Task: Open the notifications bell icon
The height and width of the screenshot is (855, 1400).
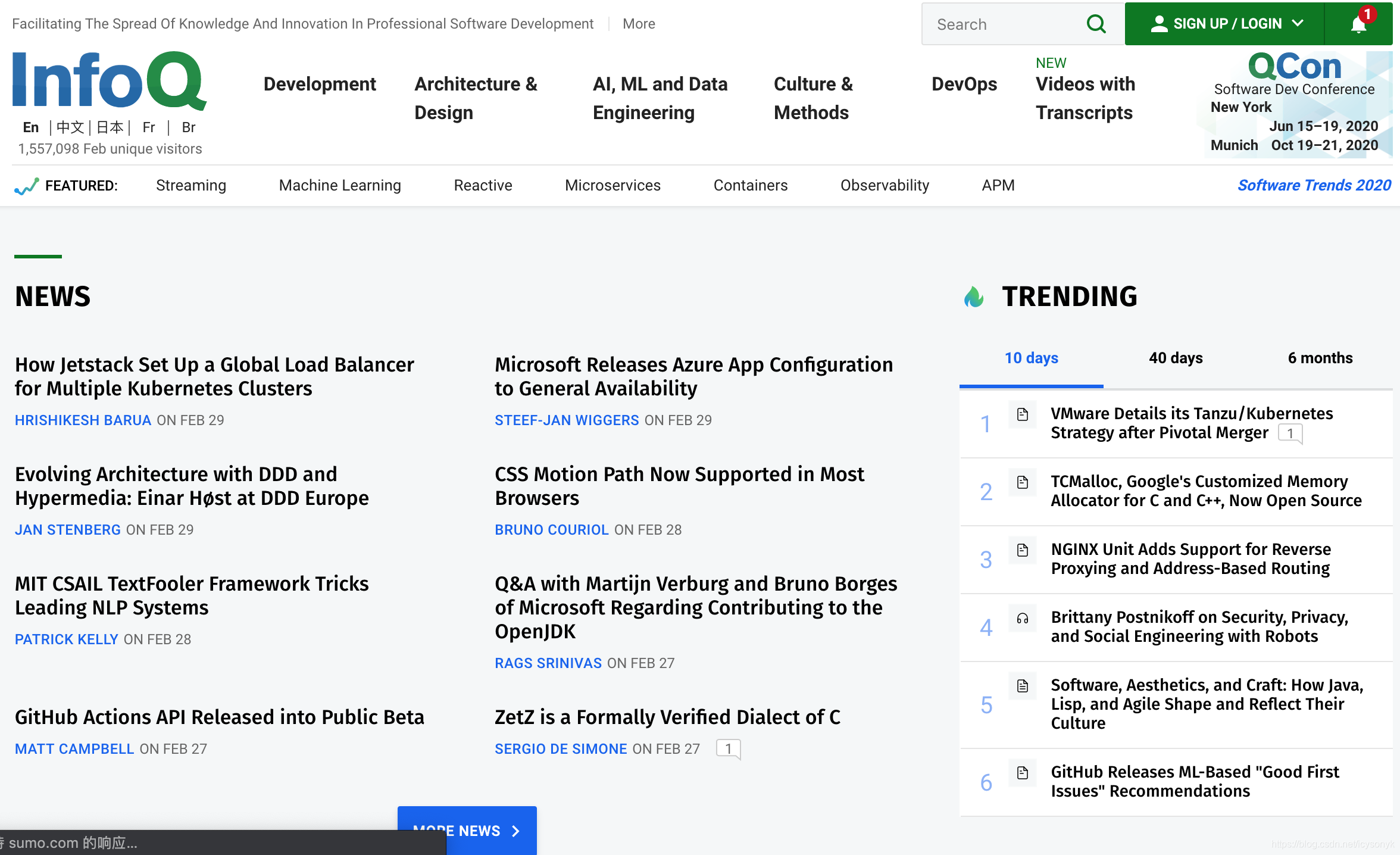Action: 1358,24
